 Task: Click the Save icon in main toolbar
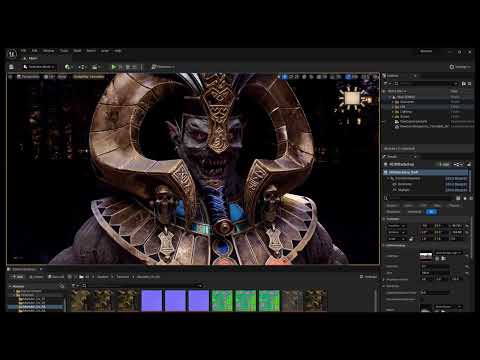click(x=11, y=67)
